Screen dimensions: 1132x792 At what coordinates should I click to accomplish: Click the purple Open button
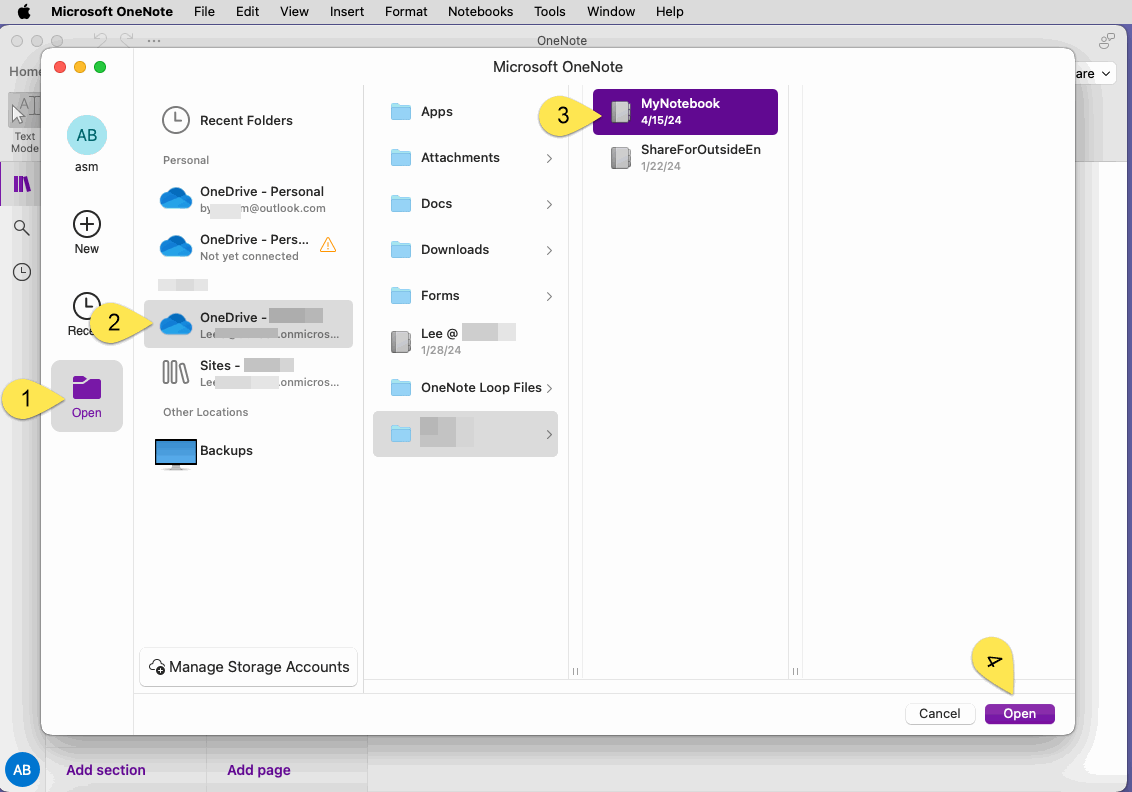click(x=1019, y=714)
